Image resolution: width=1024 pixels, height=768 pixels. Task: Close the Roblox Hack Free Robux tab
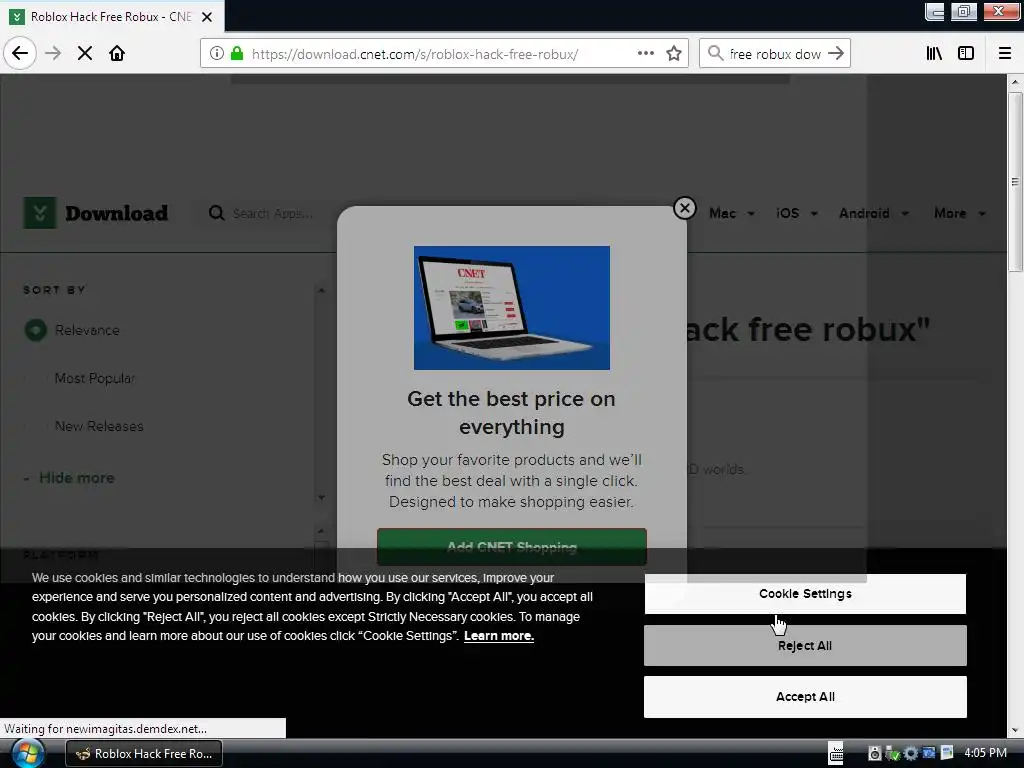pos(207,17)
